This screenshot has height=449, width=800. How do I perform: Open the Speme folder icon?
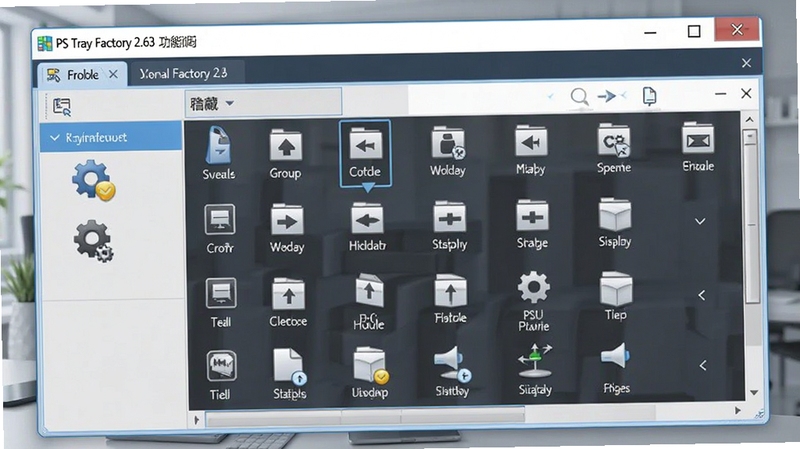614,140
